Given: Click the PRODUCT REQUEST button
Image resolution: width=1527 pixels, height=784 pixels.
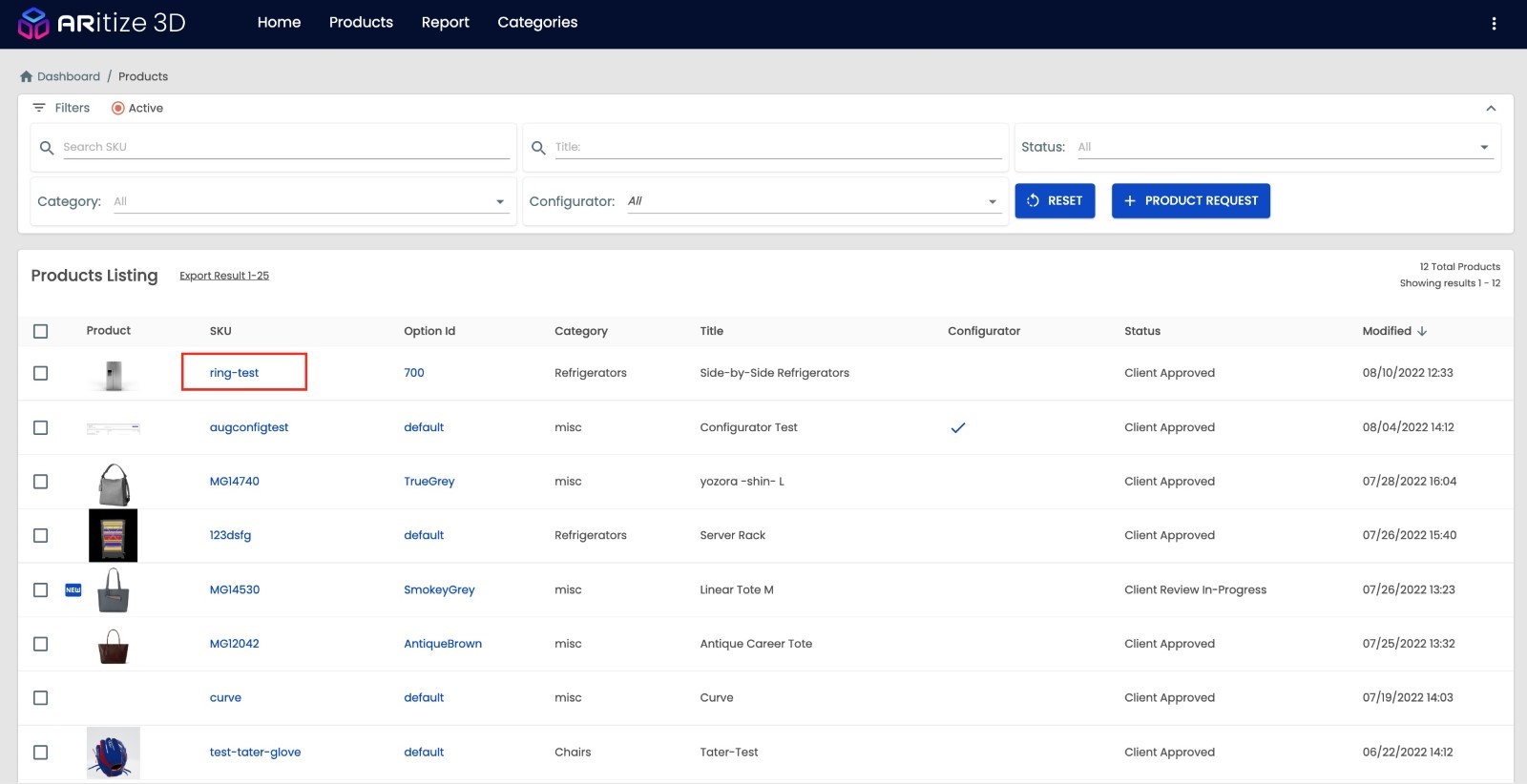Looking at the screenshot, I should click(x=1191, y=201).
